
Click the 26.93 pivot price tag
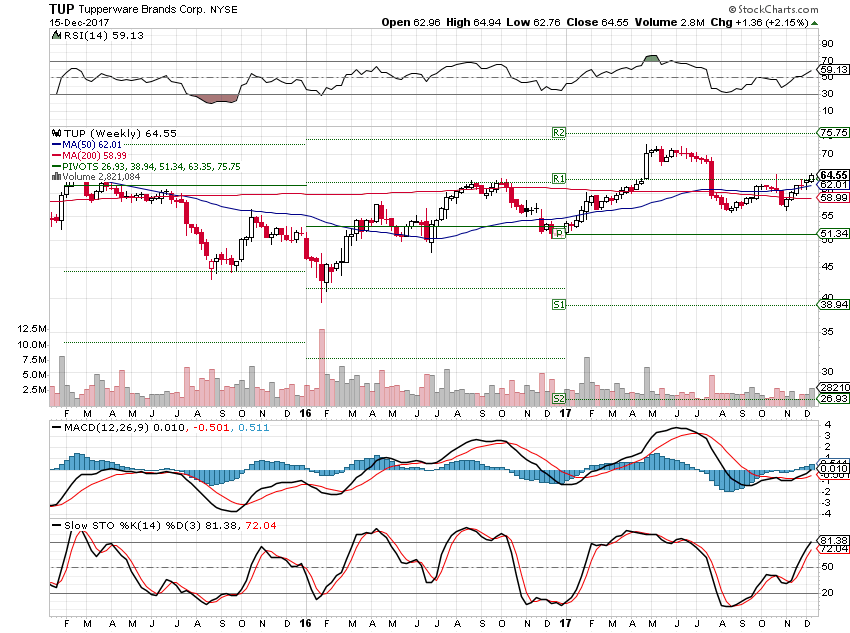pos(834,398)
